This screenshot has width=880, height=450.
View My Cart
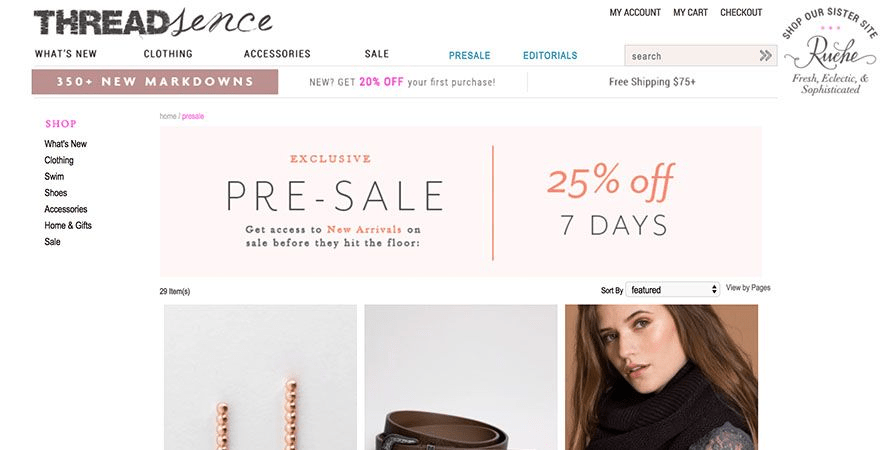pos(690,12)
